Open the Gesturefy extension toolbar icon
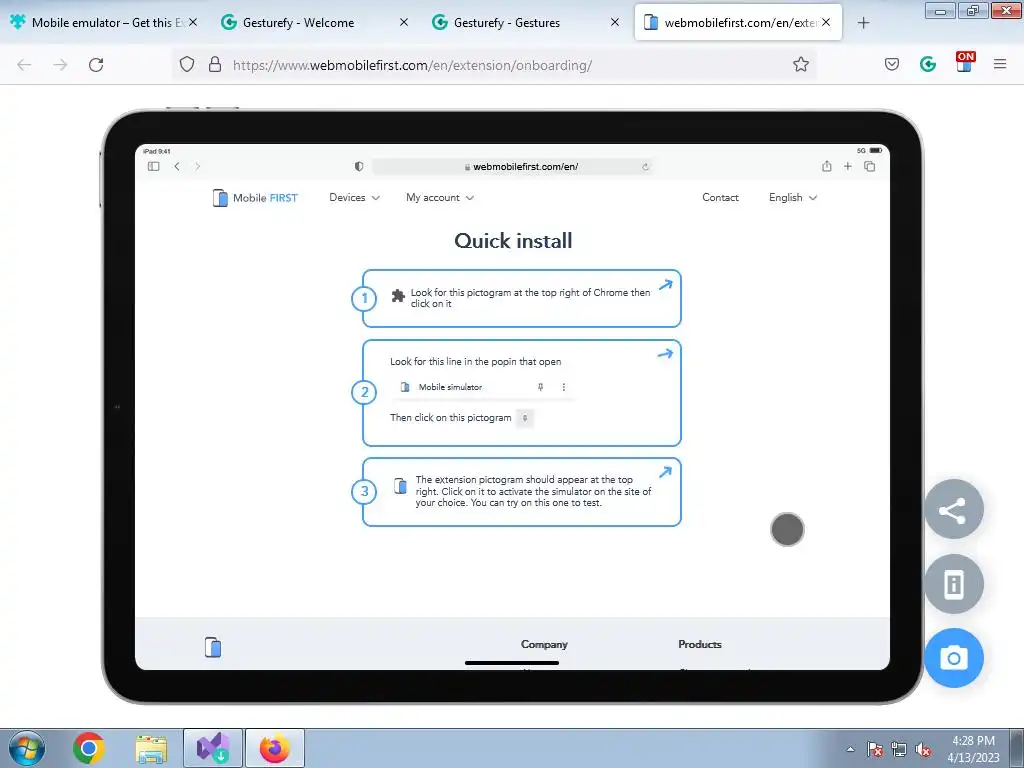The height and width of the screenshot is (768, 1024). [928, 64]
